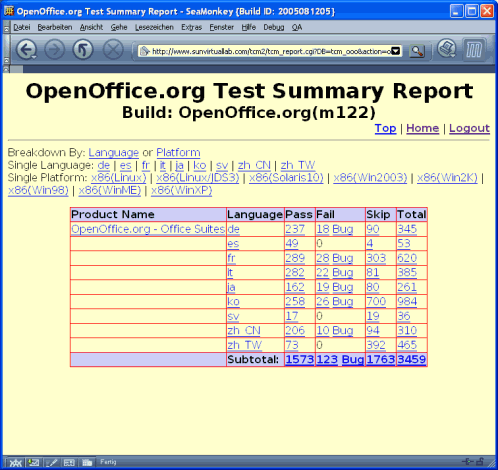
Task: Click the Subtotal Pass value 1573
Action: point(300,359)
